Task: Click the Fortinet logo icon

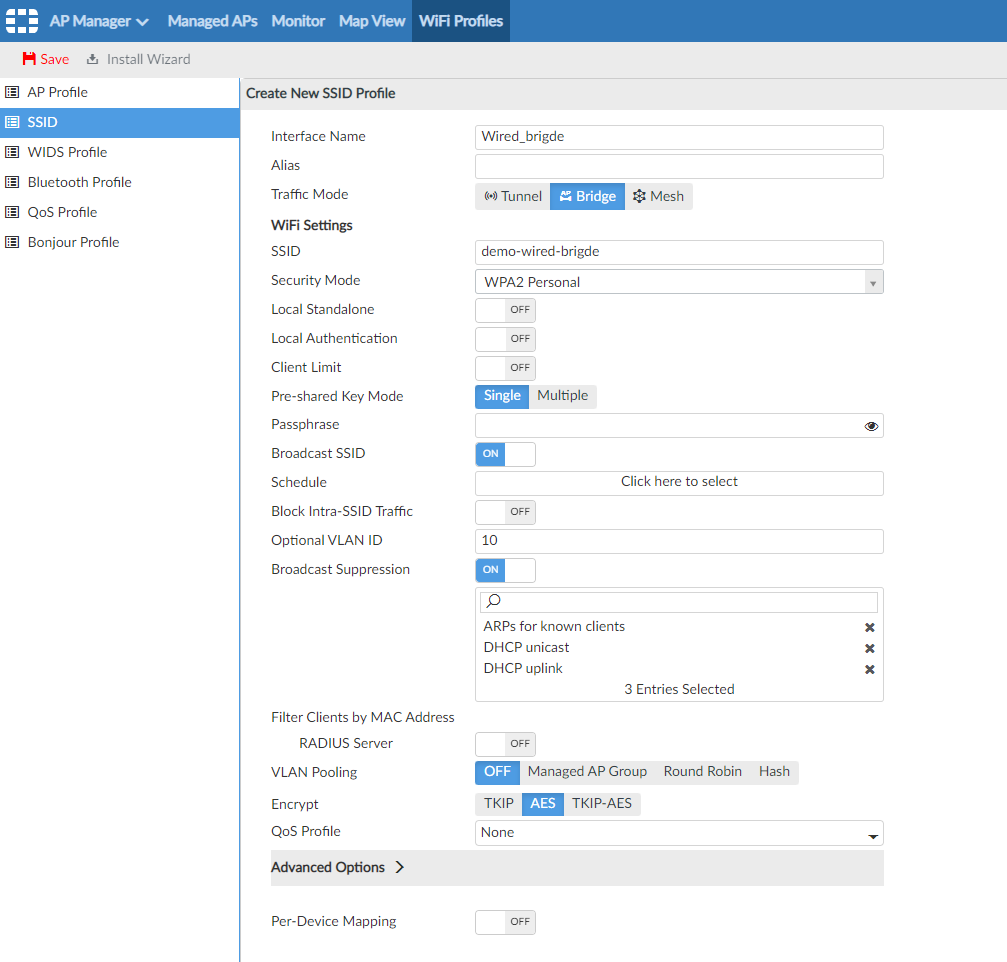Action: (x=22, y=21)
